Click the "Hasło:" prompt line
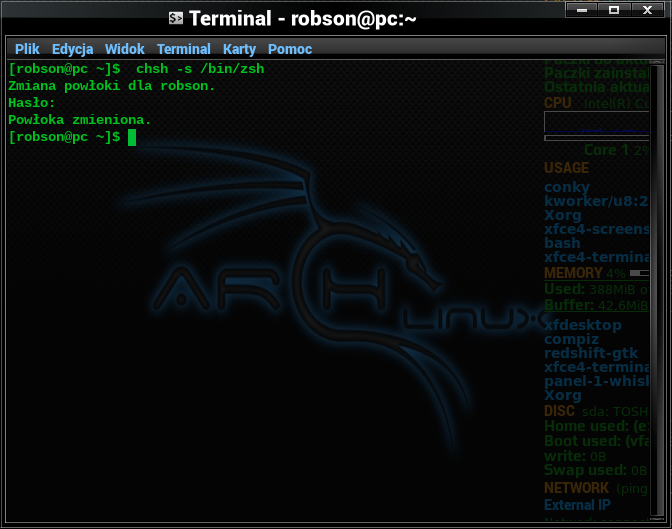The height and width of the screenshot is (529, 672). point(32,103)
